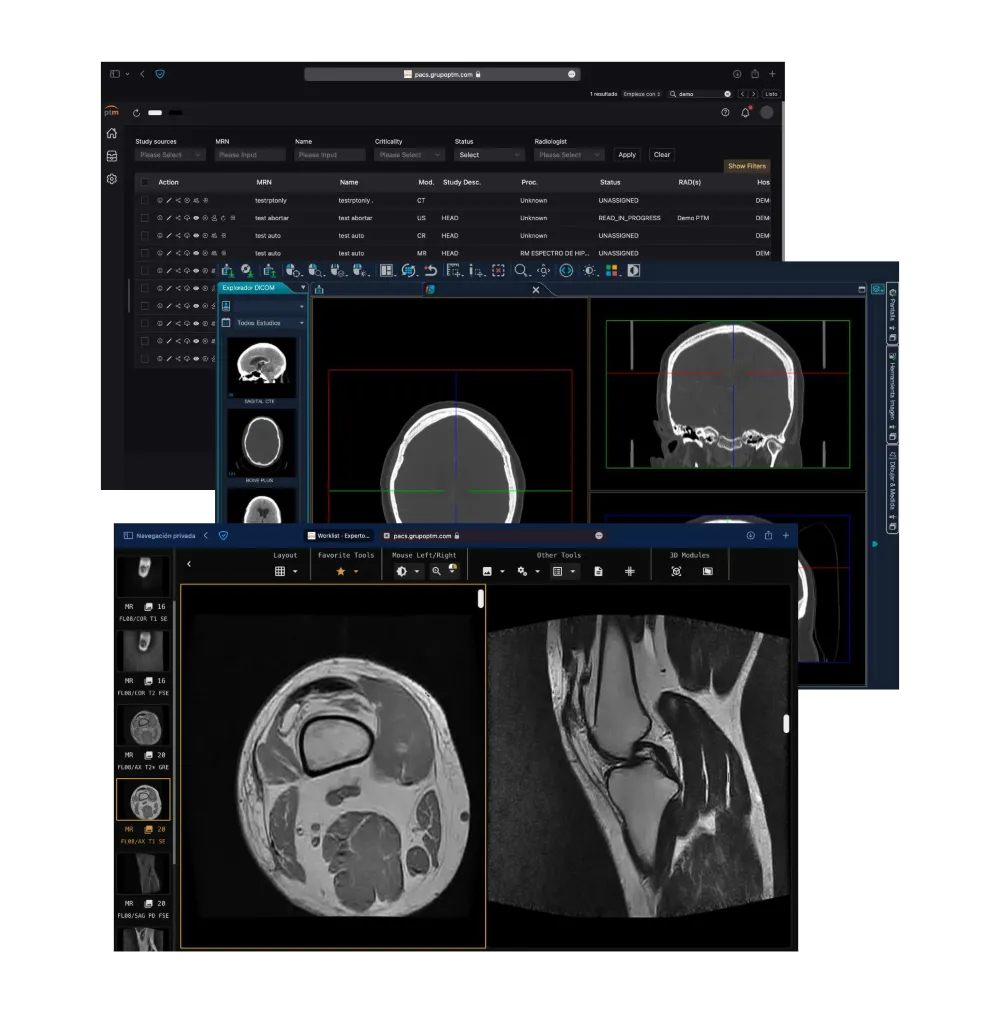The width and height of the screenshot is (1000, 1014).
Task: Select the window level contrast tool in MR viewer
Action: [x=402, y=571]
